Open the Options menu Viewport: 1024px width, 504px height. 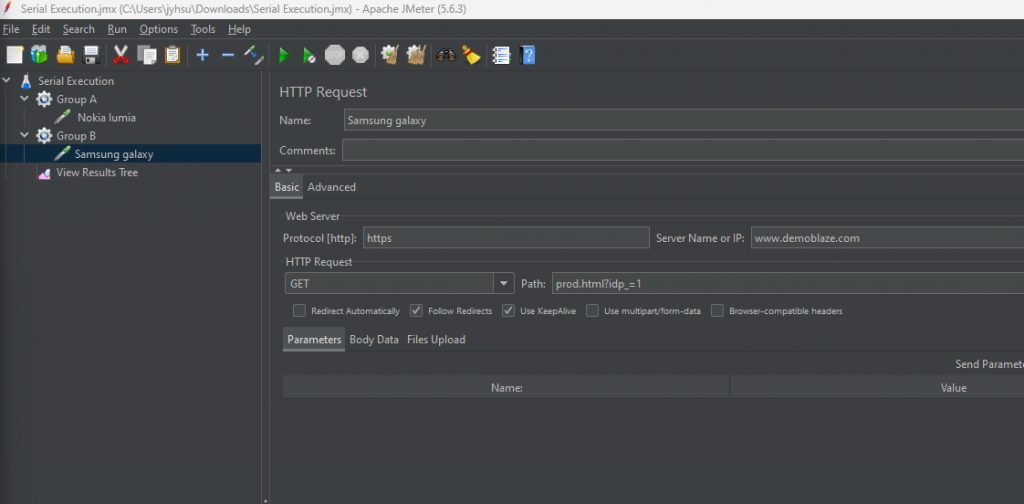159,29
